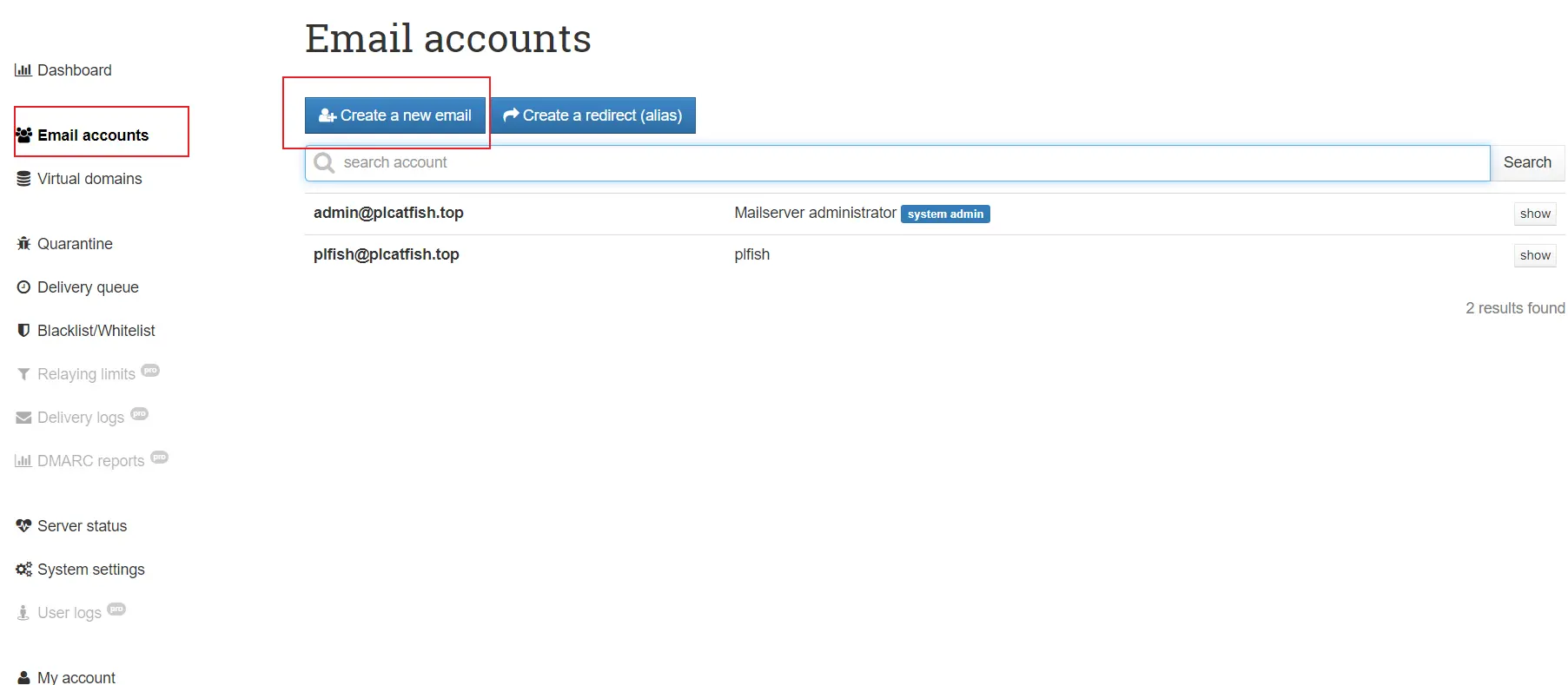
Task: Click the System settings gears icon
Action: 23,570
